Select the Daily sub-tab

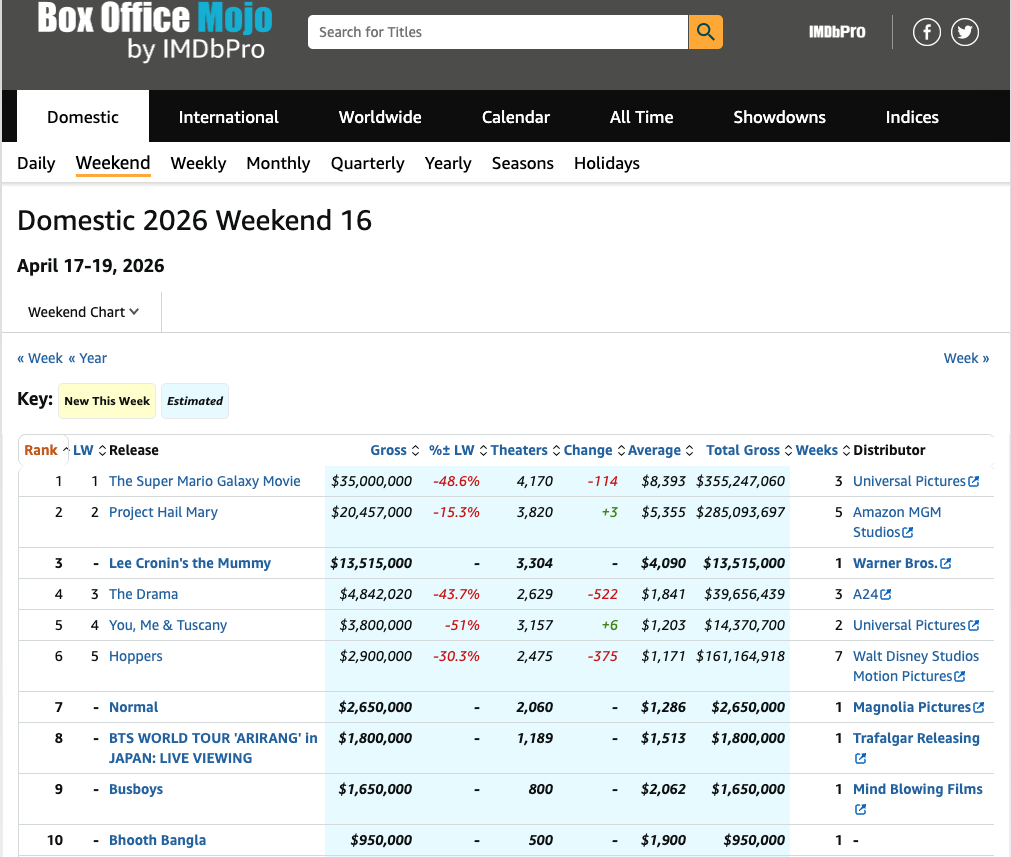click(36, 163)
